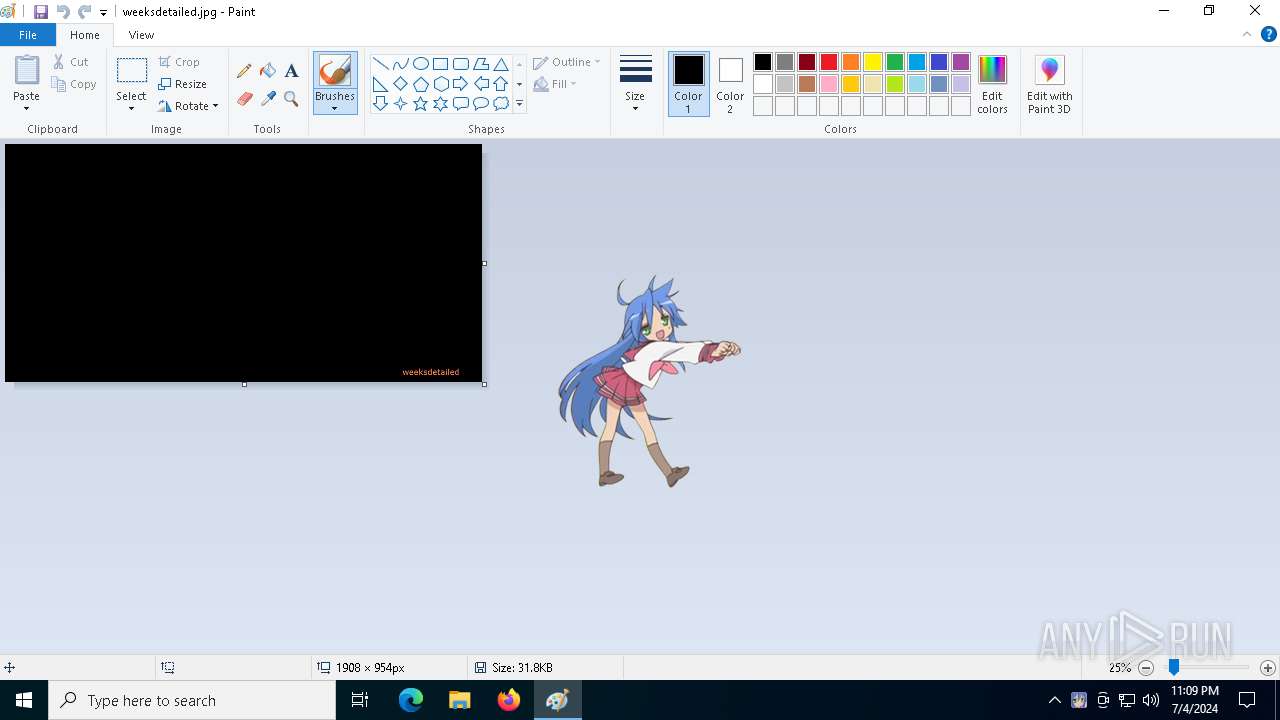The height and width of the screenshot is (720, 1280).
Task: Pick the red color swatch
Action: coord(829,62)
